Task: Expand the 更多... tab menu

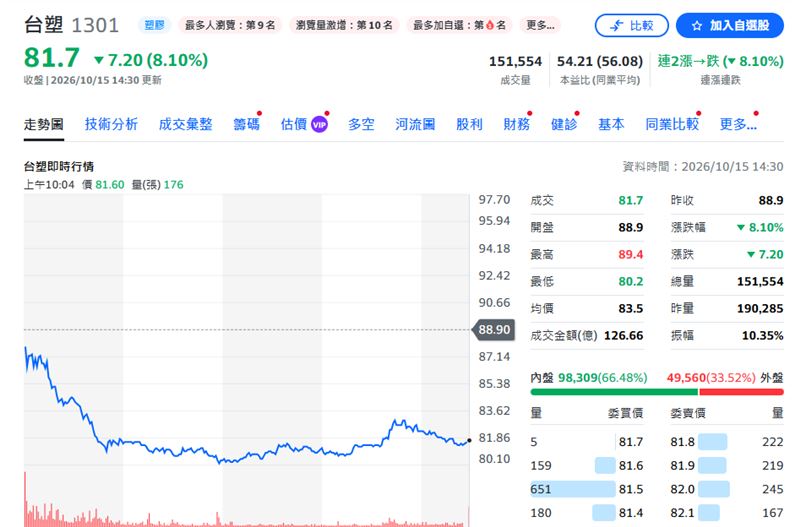Action: pos(738,124)
